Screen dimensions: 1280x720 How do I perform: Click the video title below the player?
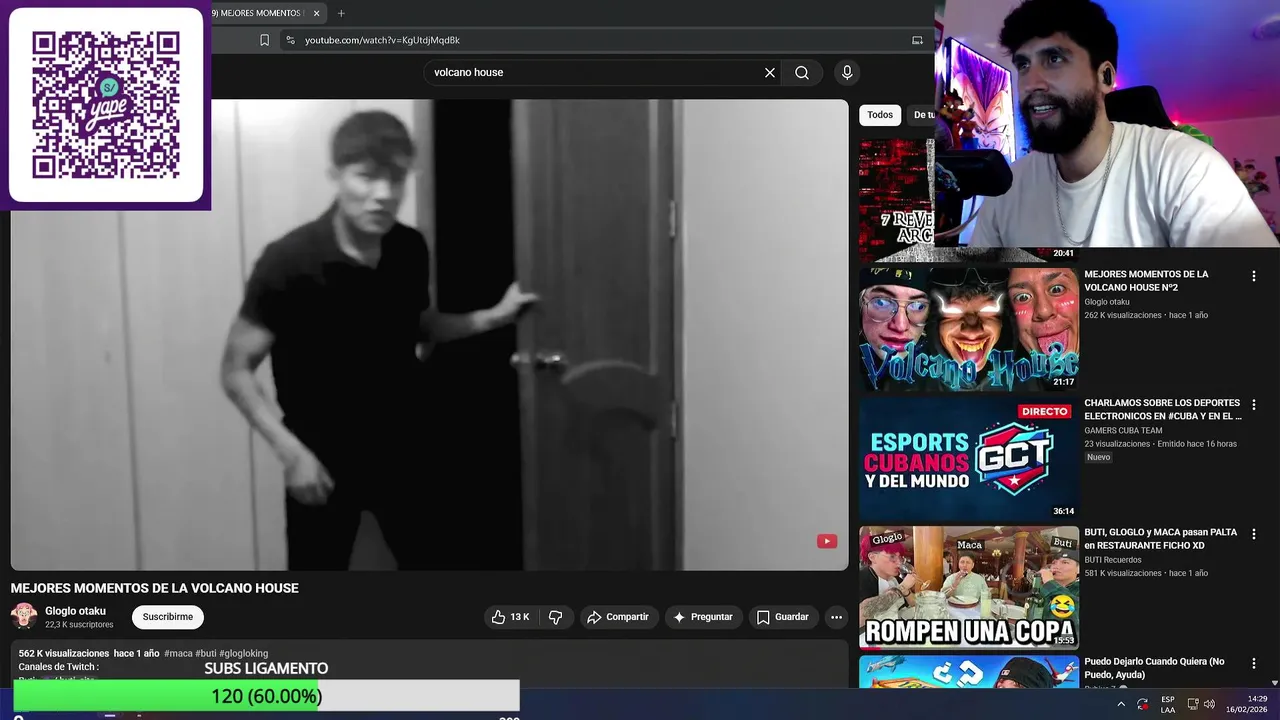point(155,588)
